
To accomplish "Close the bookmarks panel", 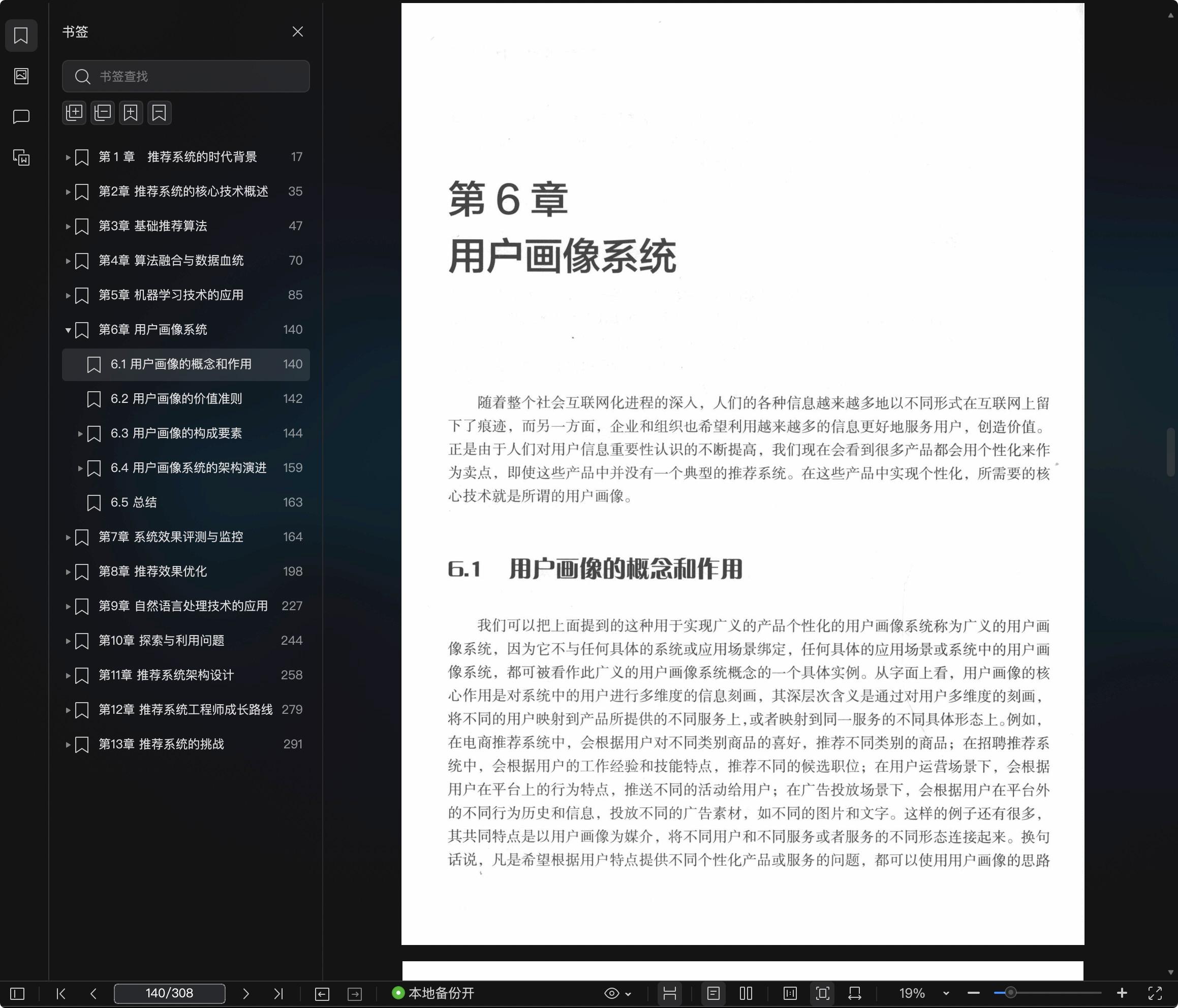I will [297, 32].
